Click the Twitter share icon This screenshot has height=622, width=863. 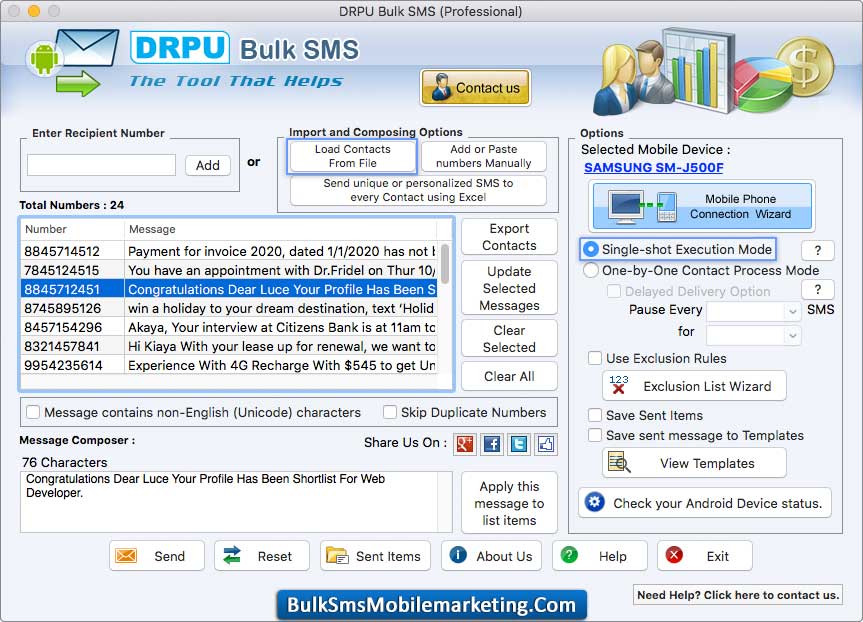[519, 444]
